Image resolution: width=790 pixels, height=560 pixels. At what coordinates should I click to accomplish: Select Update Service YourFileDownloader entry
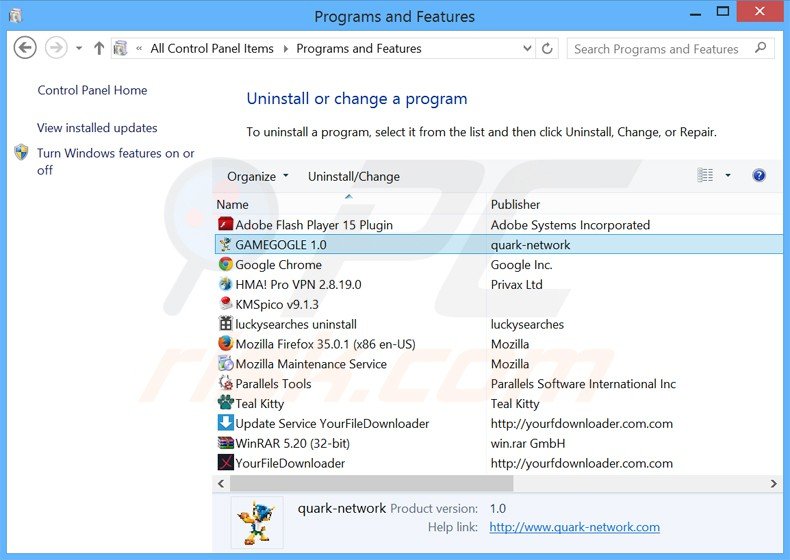(x=332, y=423)
